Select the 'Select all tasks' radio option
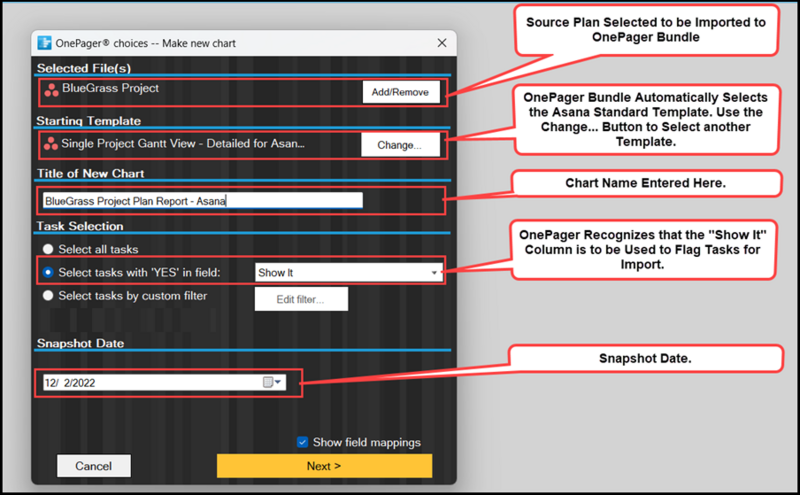Image resolution: width=800 pixels, height=495 pixels. 48,249
